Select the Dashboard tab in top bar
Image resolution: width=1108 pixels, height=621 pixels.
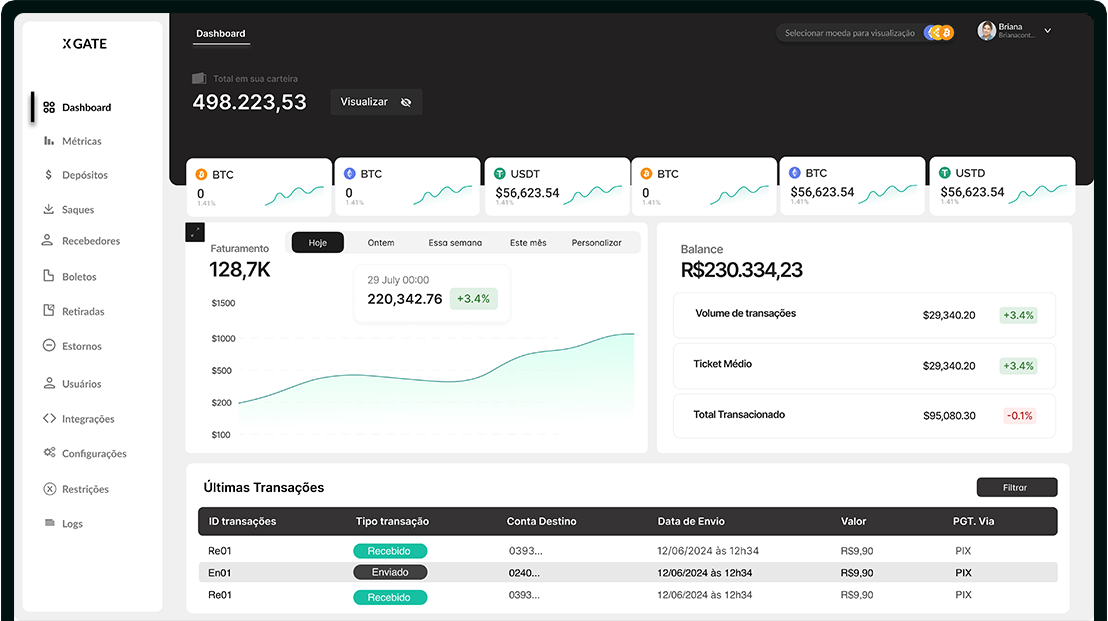click(220, 34)
